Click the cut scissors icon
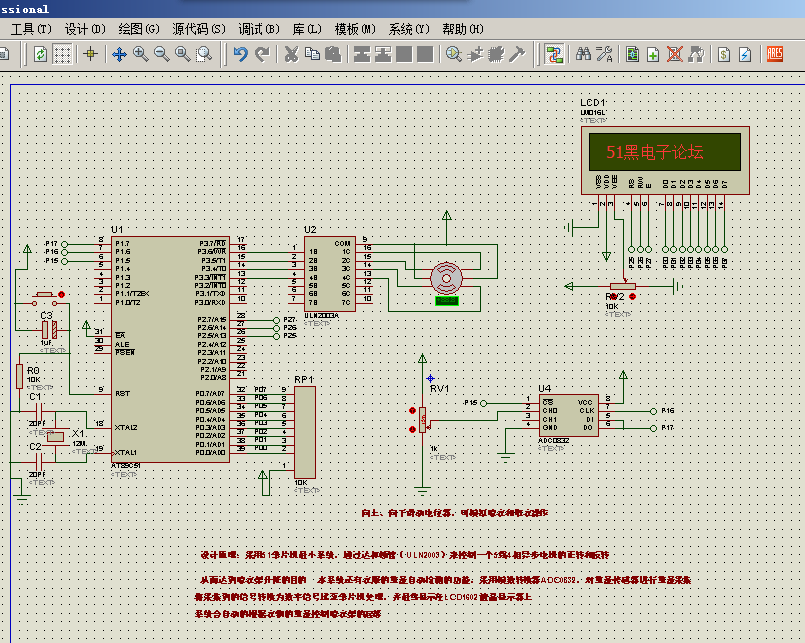Image resolution: width=805 pixels, height=643 pixels. (291, 54)
